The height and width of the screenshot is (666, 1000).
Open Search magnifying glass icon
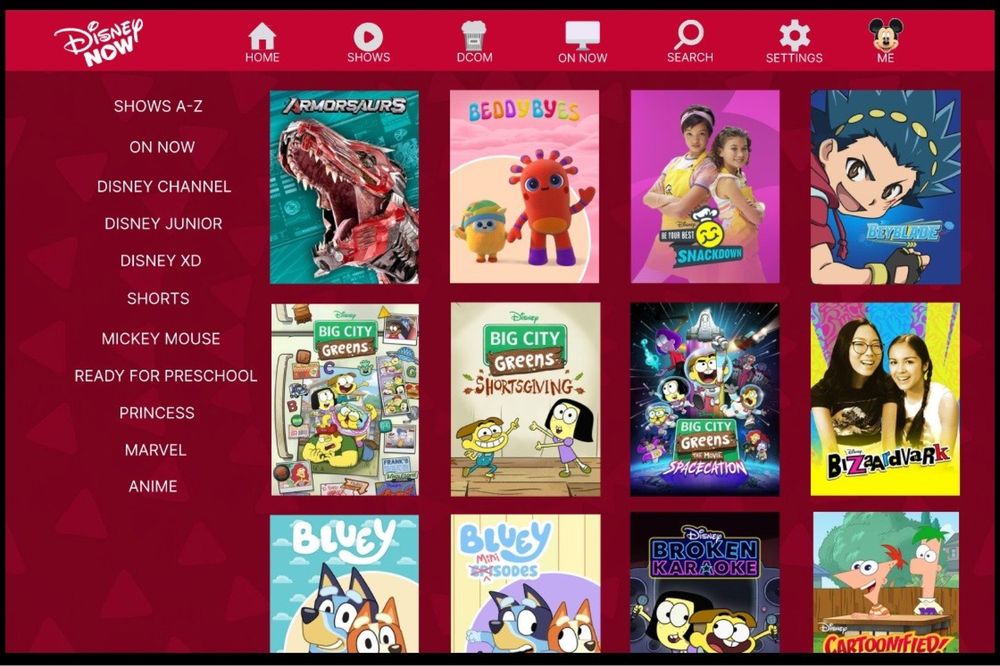(x=689, y=34)
